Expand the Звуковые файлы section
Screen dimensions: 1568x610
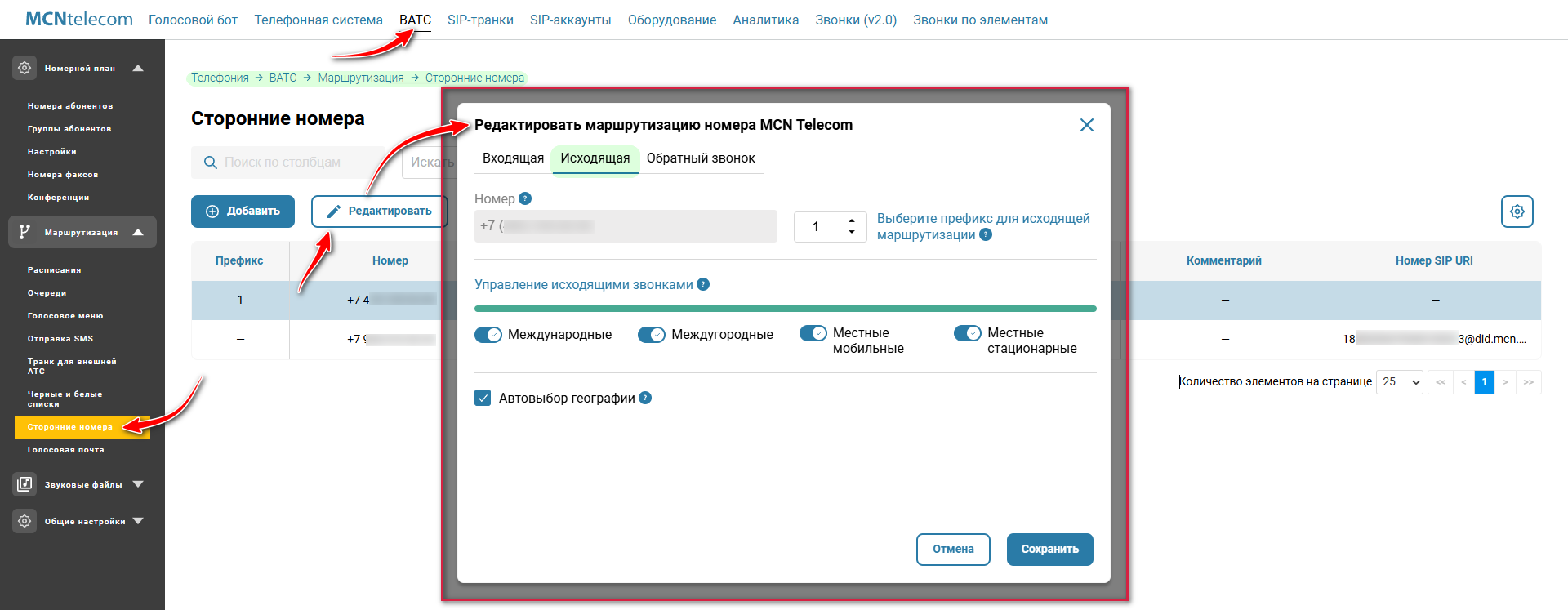(138, 484)
